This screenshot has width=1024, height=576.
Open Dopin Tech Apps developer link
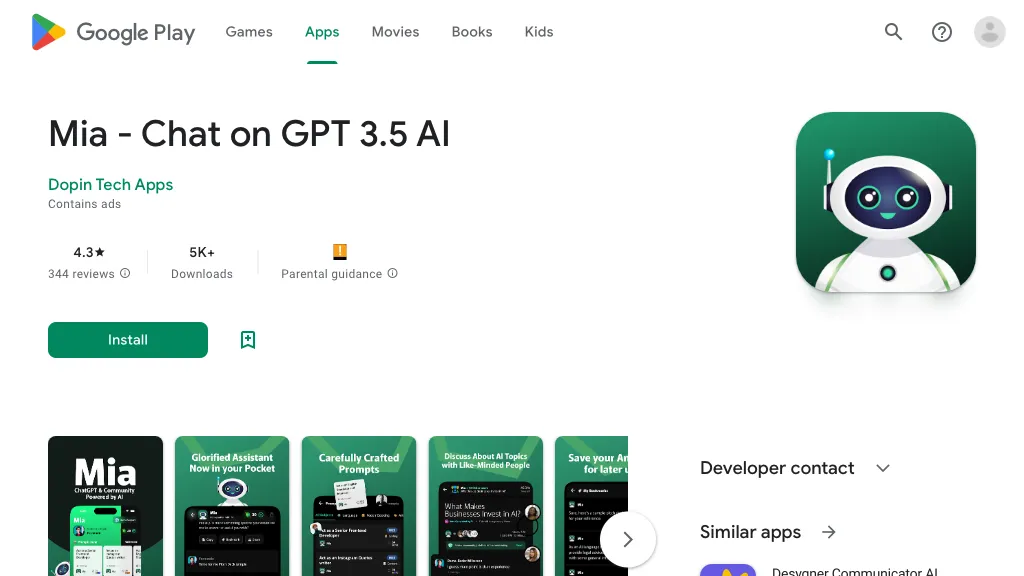(x=110, y=185)
